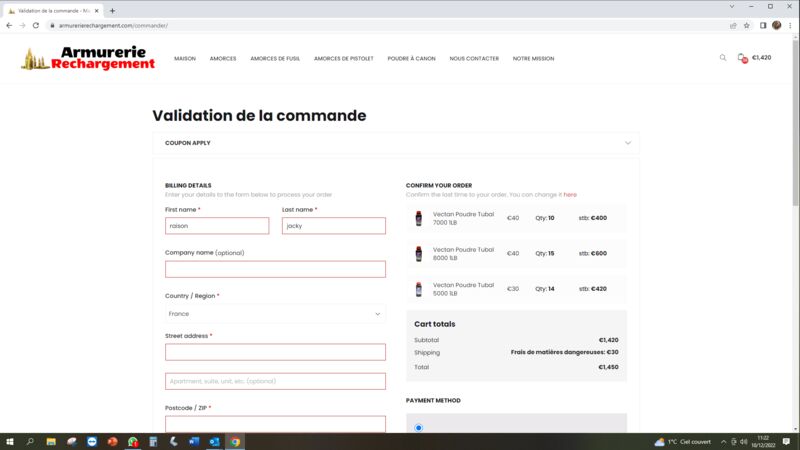Open POUDRE À CANON menu
This screenshot has width=800, height=450.
(x=411, y=59)
